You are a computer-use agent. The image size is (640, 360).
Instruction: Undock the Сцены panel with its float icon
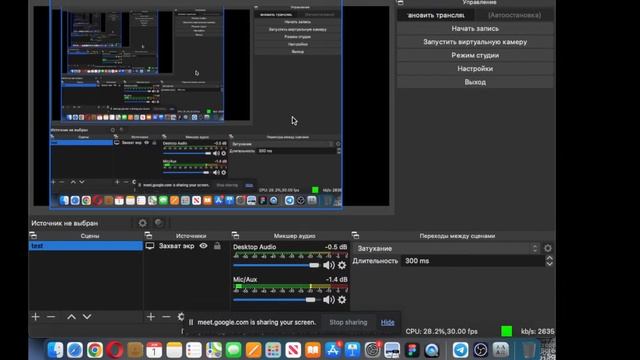point(33,236)
